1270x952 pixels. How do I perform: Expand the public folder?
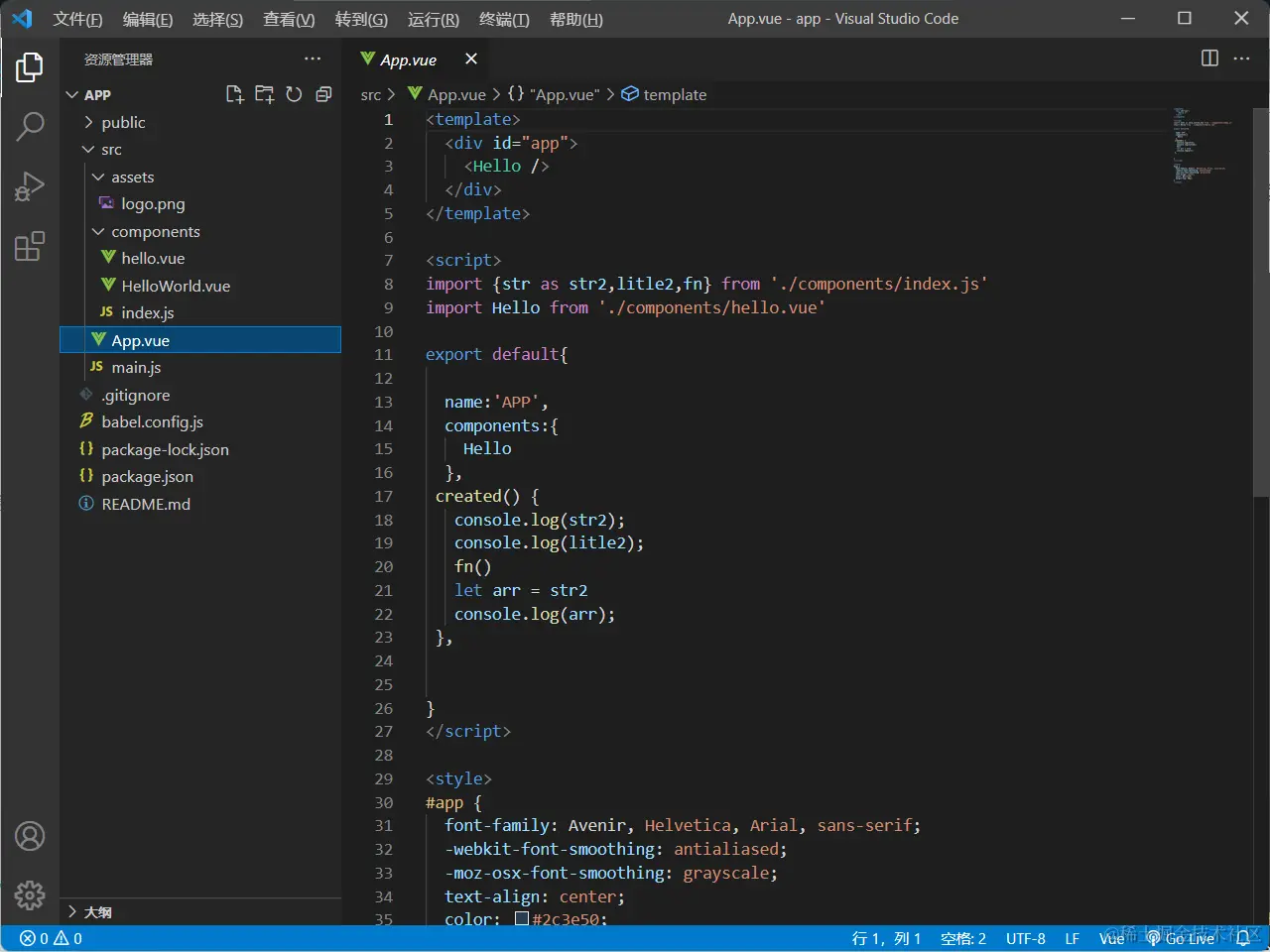[x=122, y=122]
